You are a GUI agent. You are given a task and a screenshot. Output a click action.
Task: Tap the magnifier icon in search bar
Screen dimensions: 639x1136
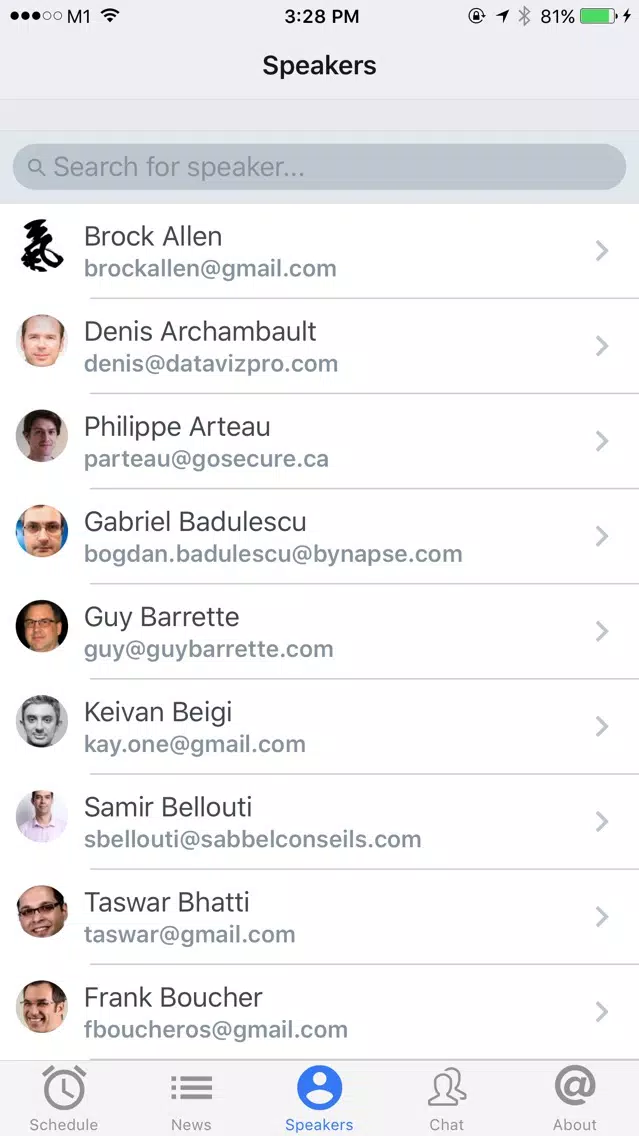tap(36, 167)
